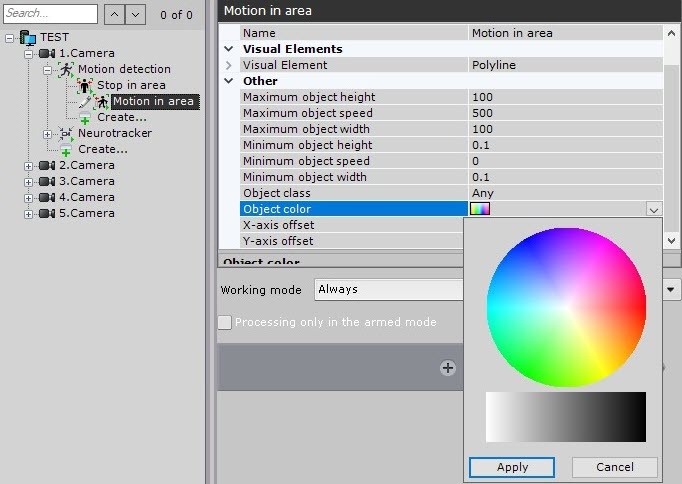Click the round plus icon in gray panel
This screenshot has height=484, width=682.
pos(448,368)
